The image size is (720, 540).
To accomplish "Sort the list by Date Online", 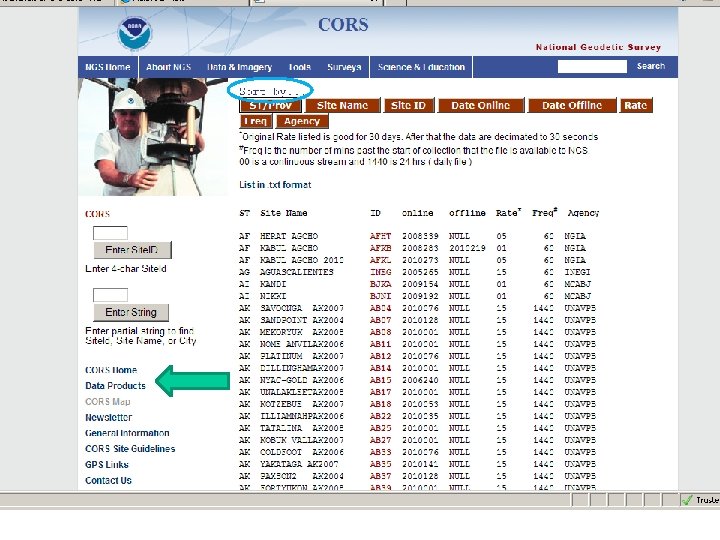I will 481,105.
